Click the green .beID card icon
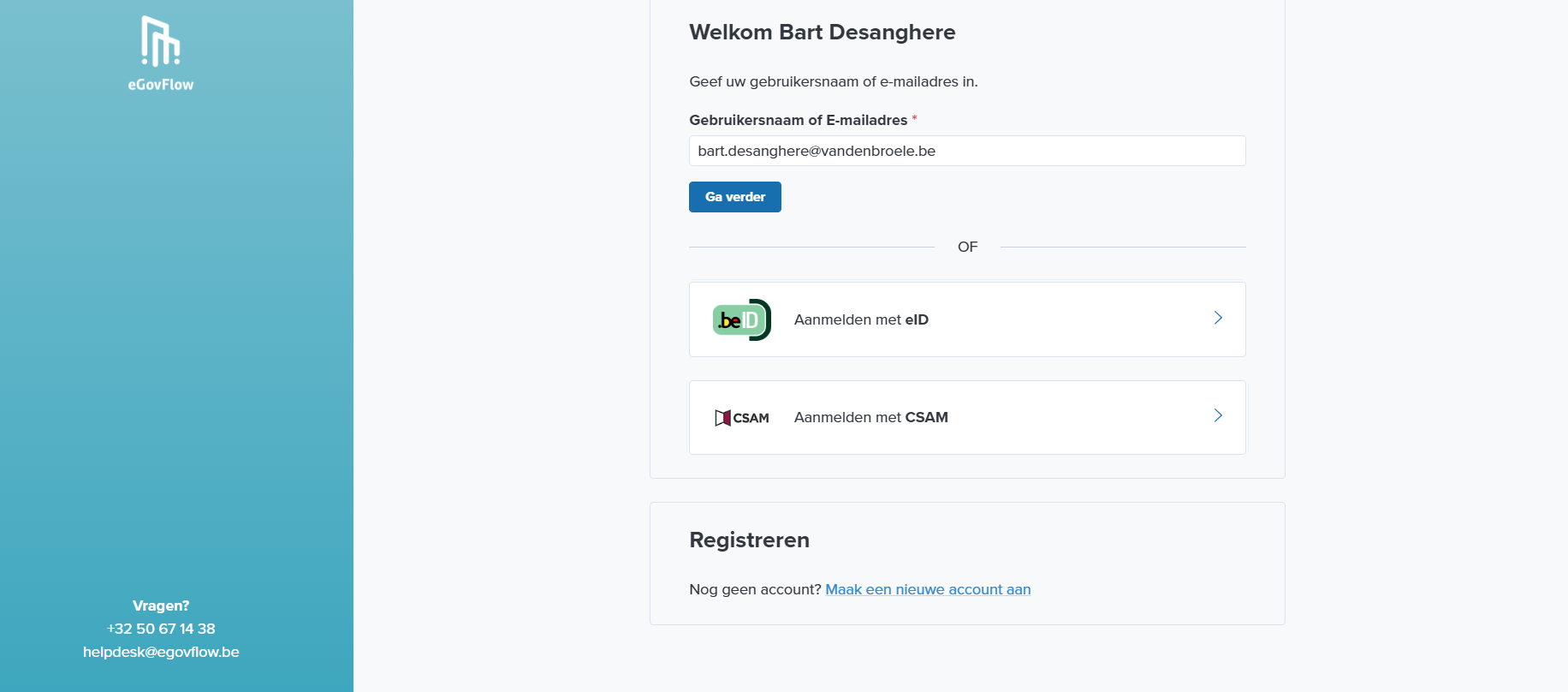Viewport: 1568px width, 692px height. (741, 319)
